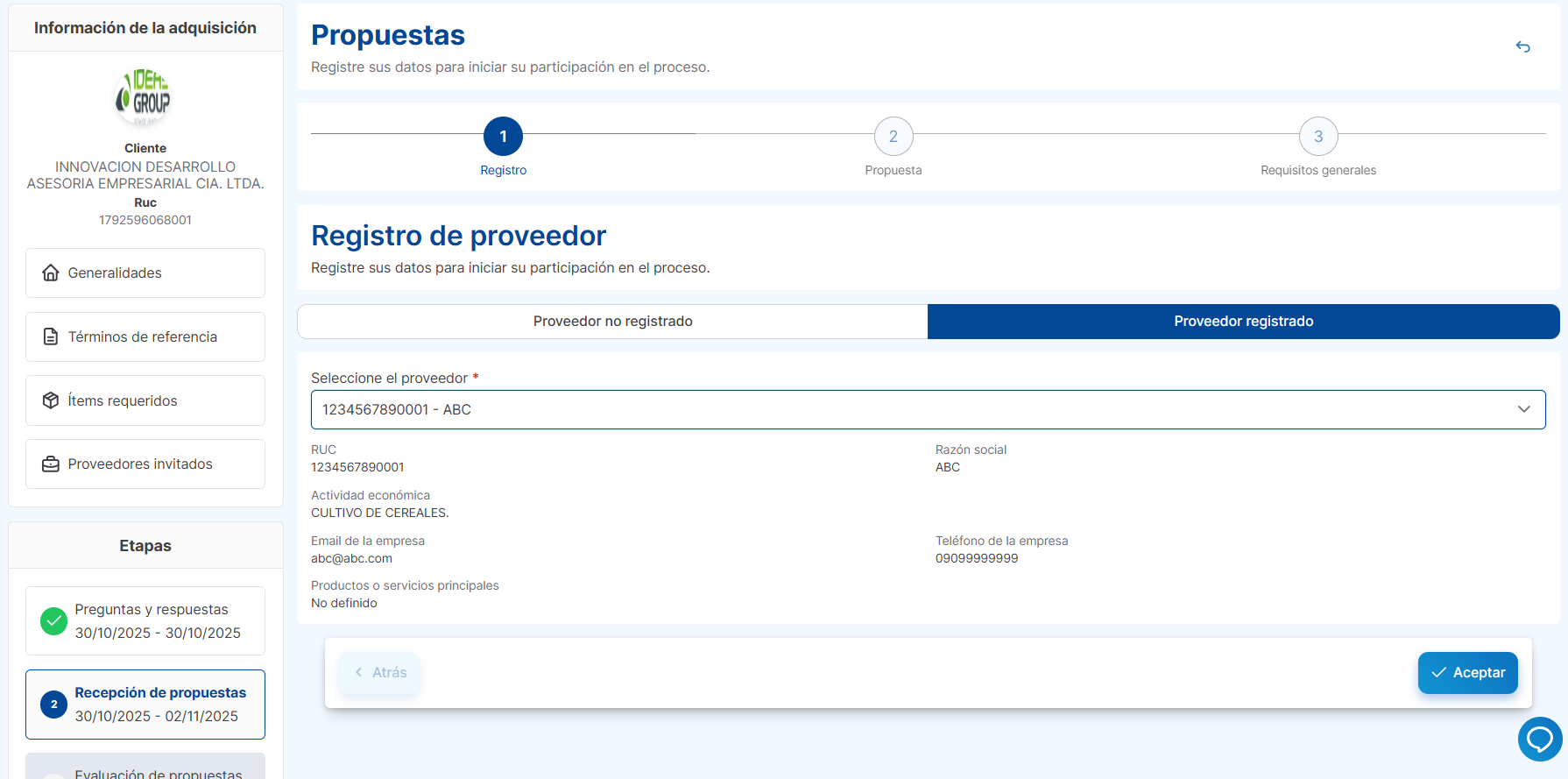Click the left chevron icon on the Atrás button

[x=358, y=672]
